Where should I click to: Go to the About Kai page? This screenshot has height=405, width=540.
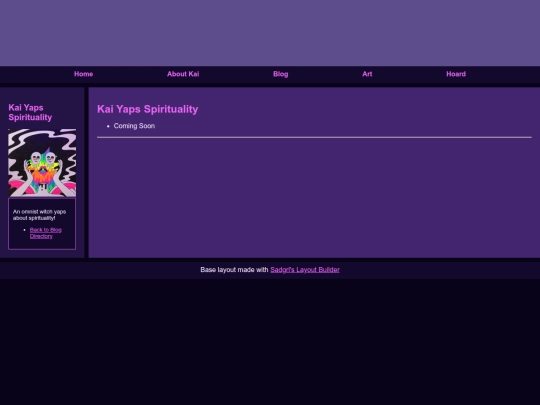click(183, 74)
